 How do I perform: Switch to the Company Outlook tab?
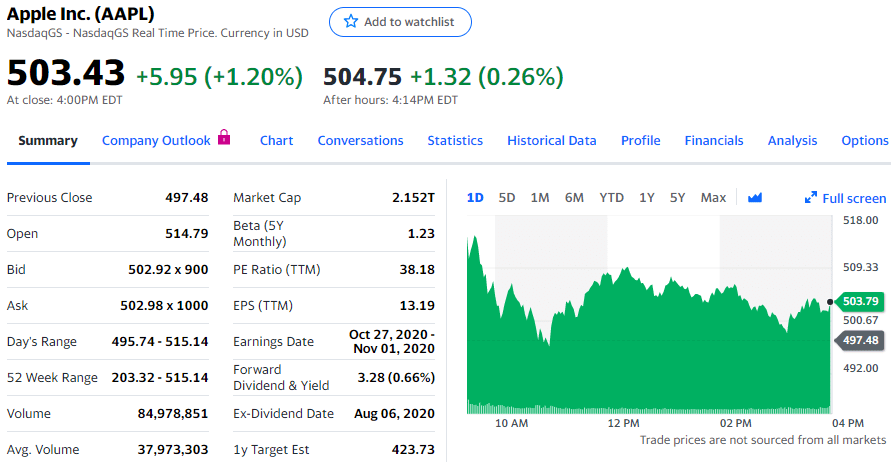point(156,141)
